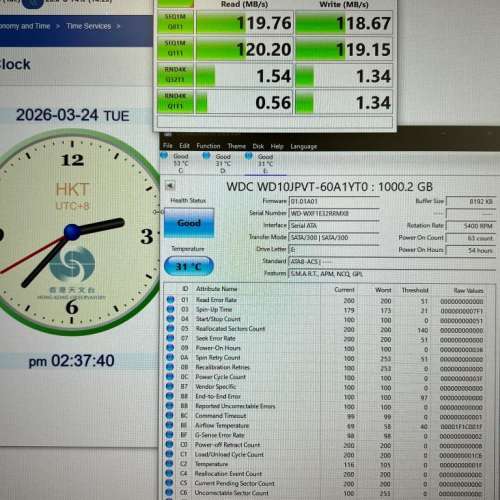This screenshot has height=500, width=500.
Task: Click the Transfer Mode field SATA/300
Action: [334, 238]
